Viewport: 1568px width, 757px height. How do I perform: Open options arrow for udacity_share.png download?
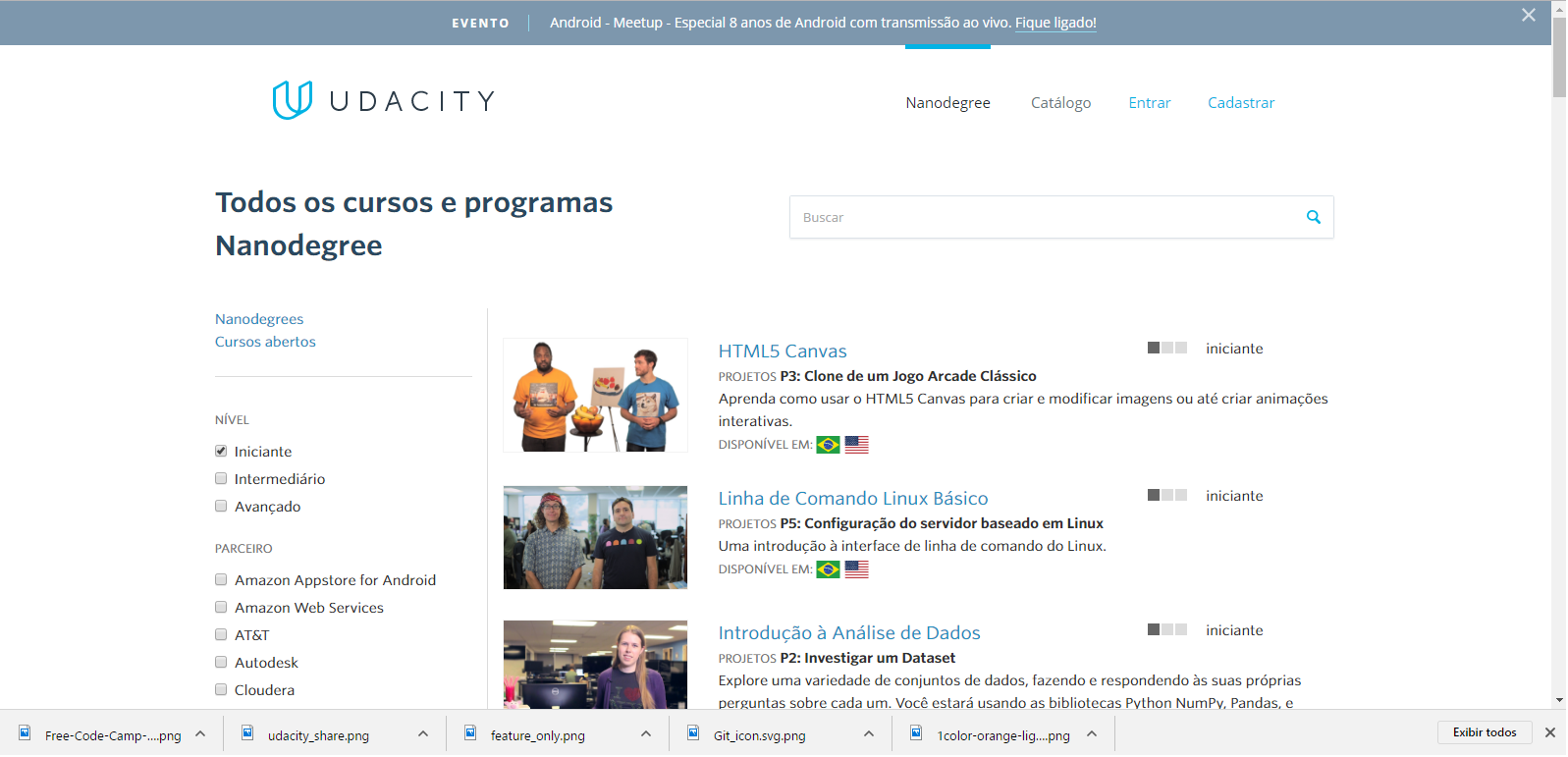[423, 733]
